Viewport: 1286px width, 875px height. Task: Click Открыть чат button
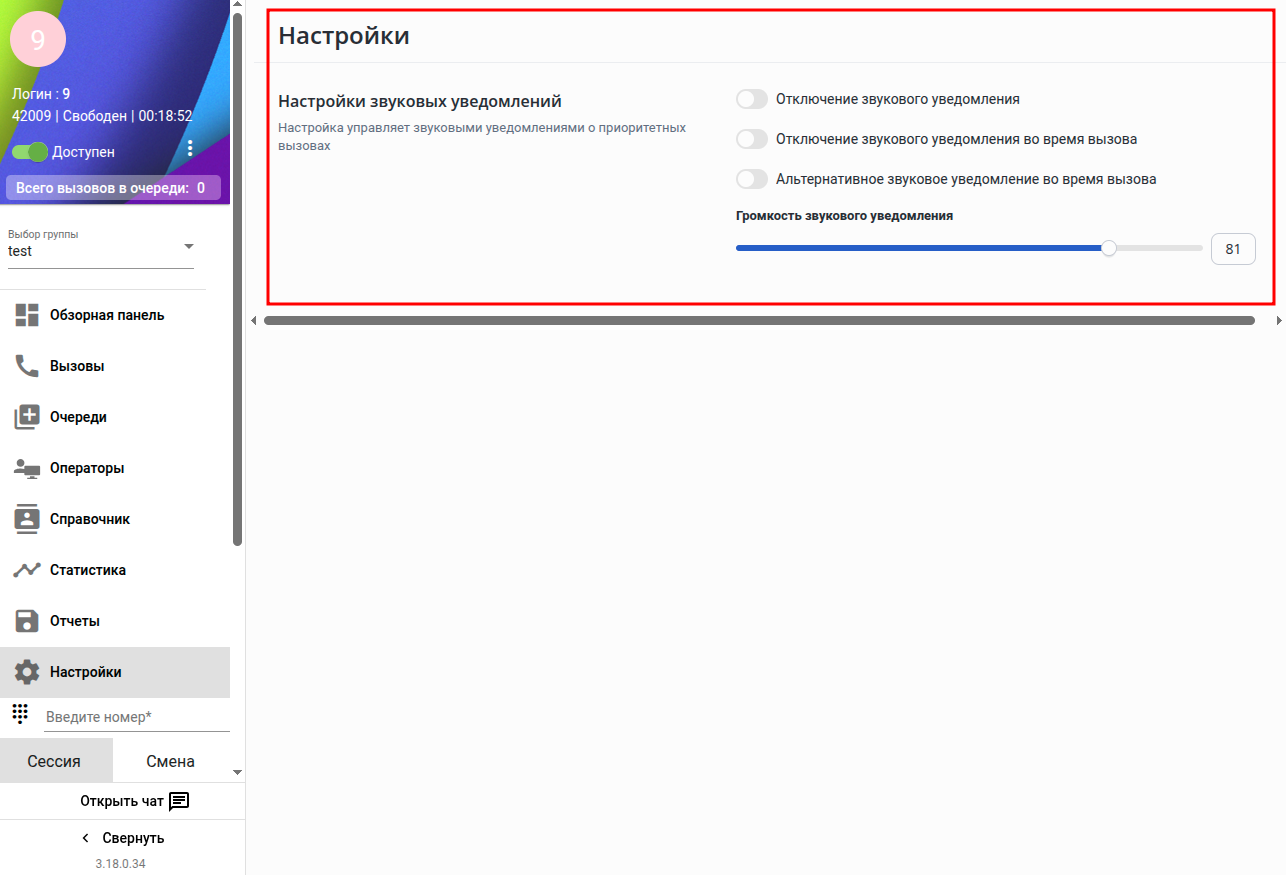coord(135,801)
